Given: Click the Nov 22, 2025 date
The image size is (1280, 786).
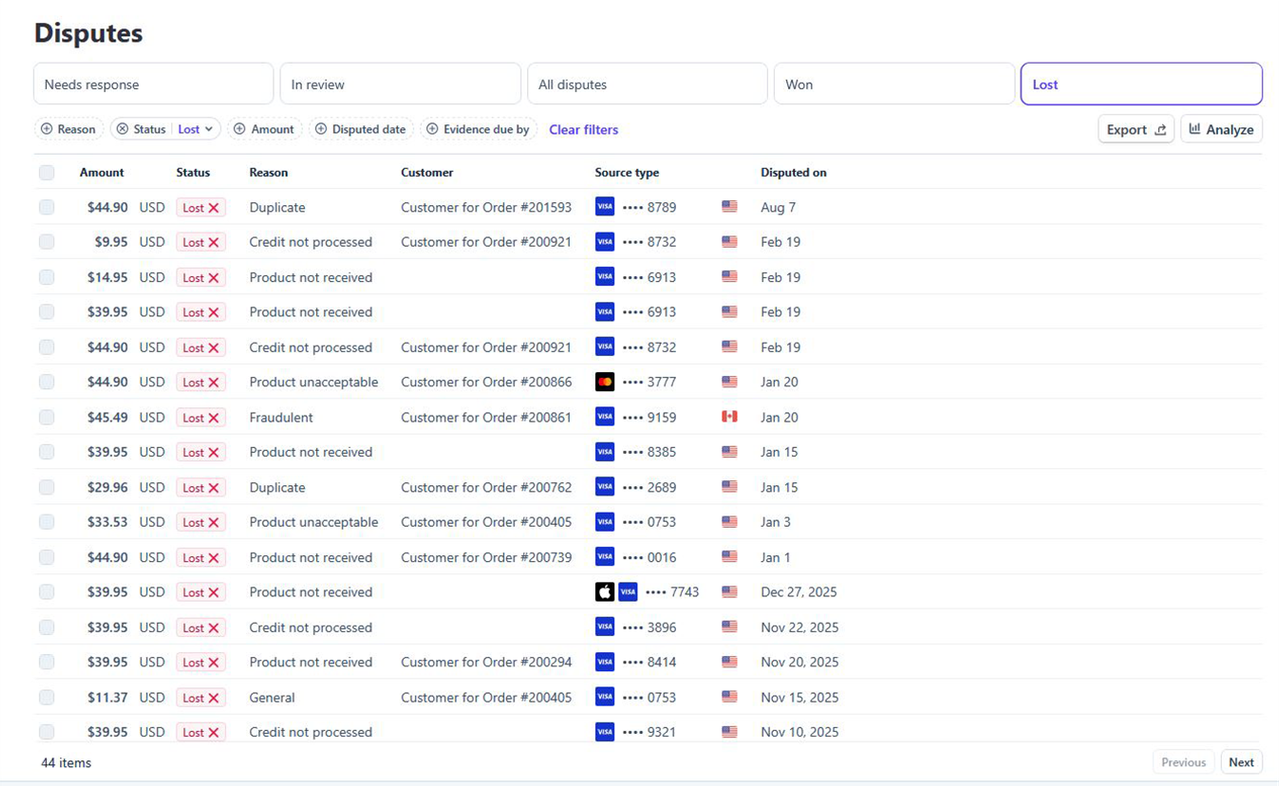Looking at the screenshot, I should (799, 627).
